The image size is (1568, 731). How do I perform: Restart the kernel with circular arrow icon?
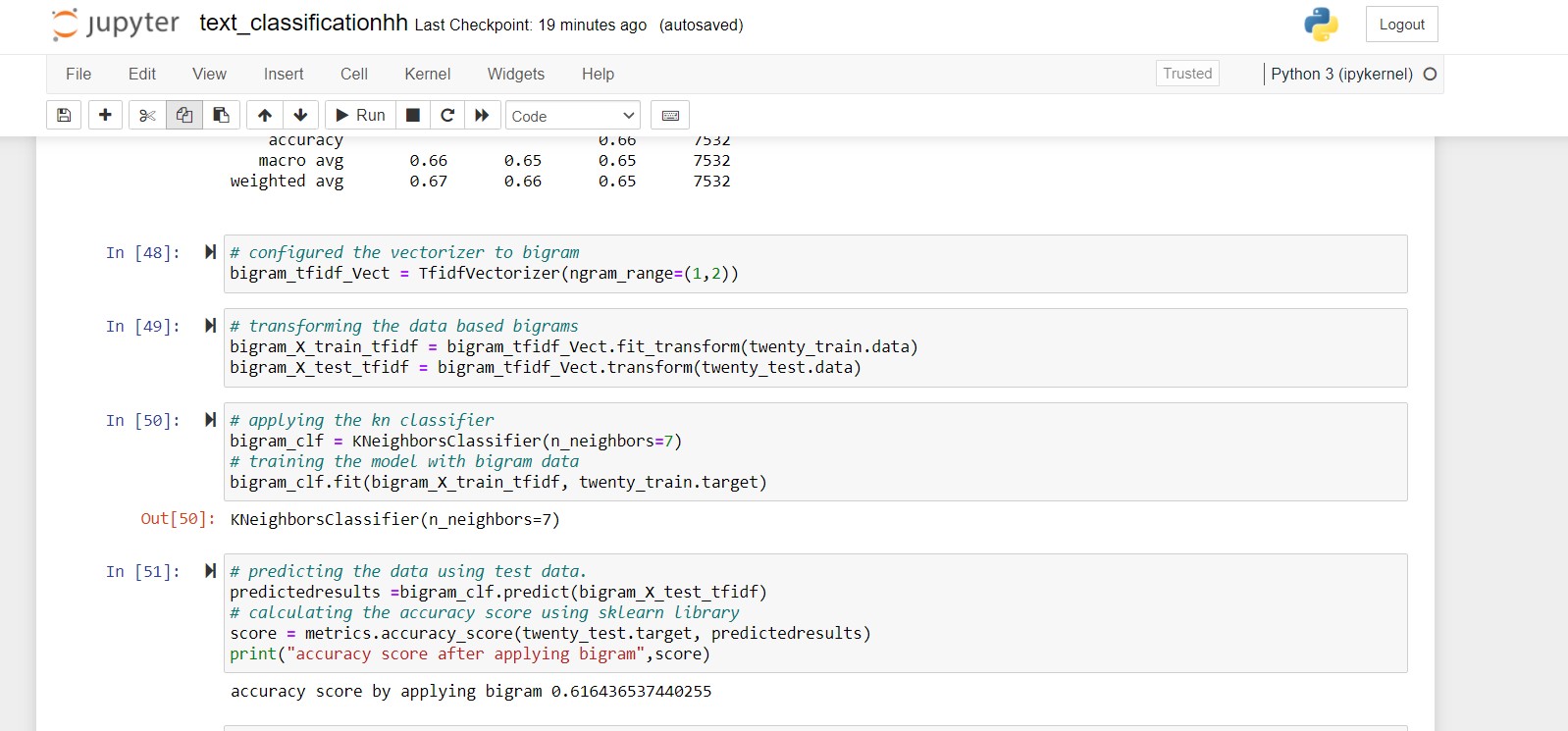pyautogui.click(x=447, y=115)
